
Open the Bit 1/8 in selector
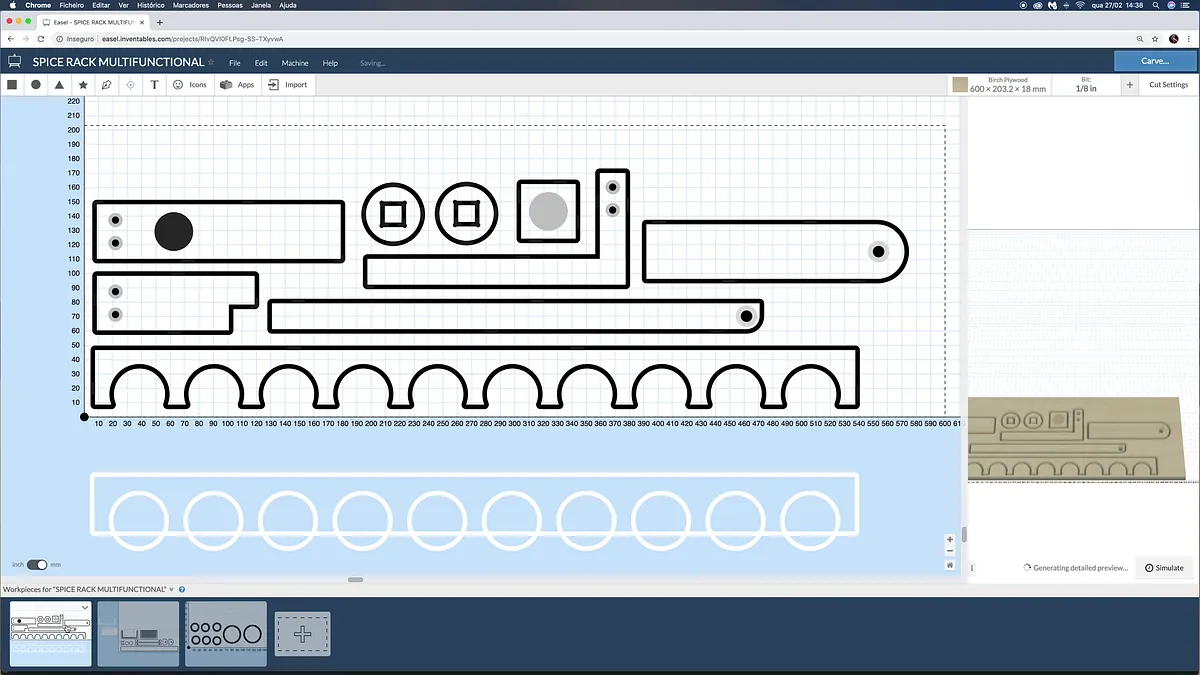[1086, 85]
